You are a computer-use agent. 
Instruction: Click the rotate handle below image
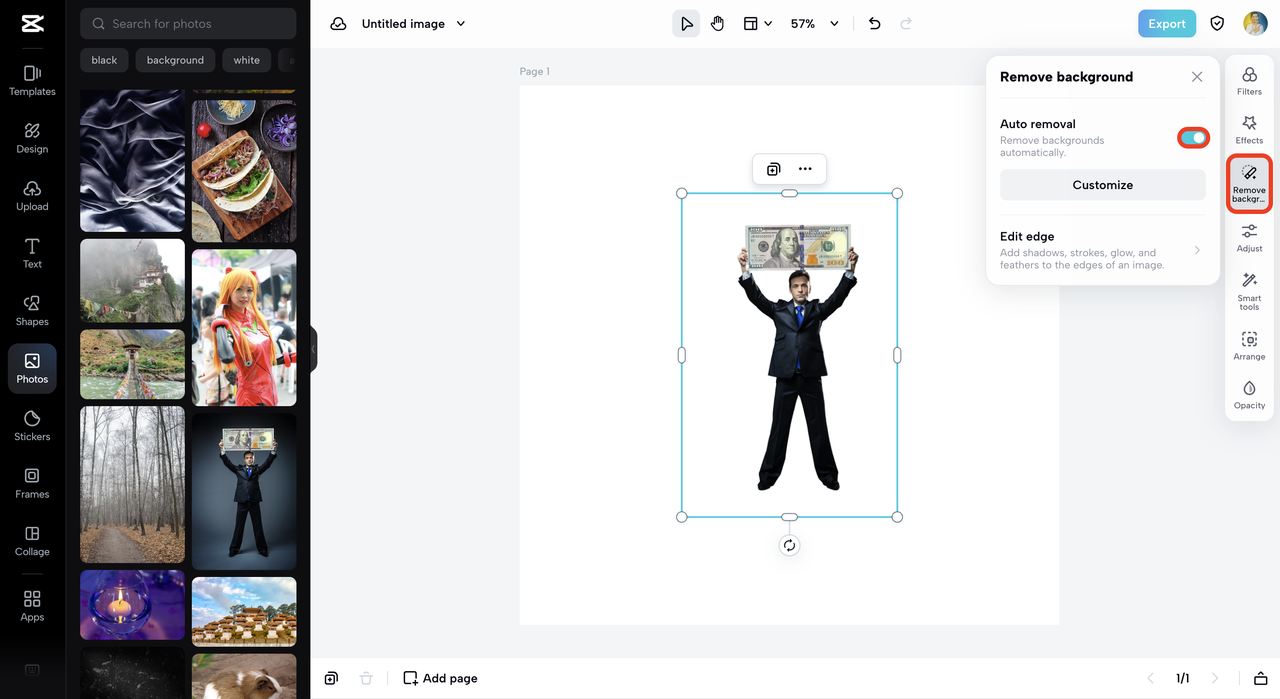pyautogui.click(x=789, y=545)
